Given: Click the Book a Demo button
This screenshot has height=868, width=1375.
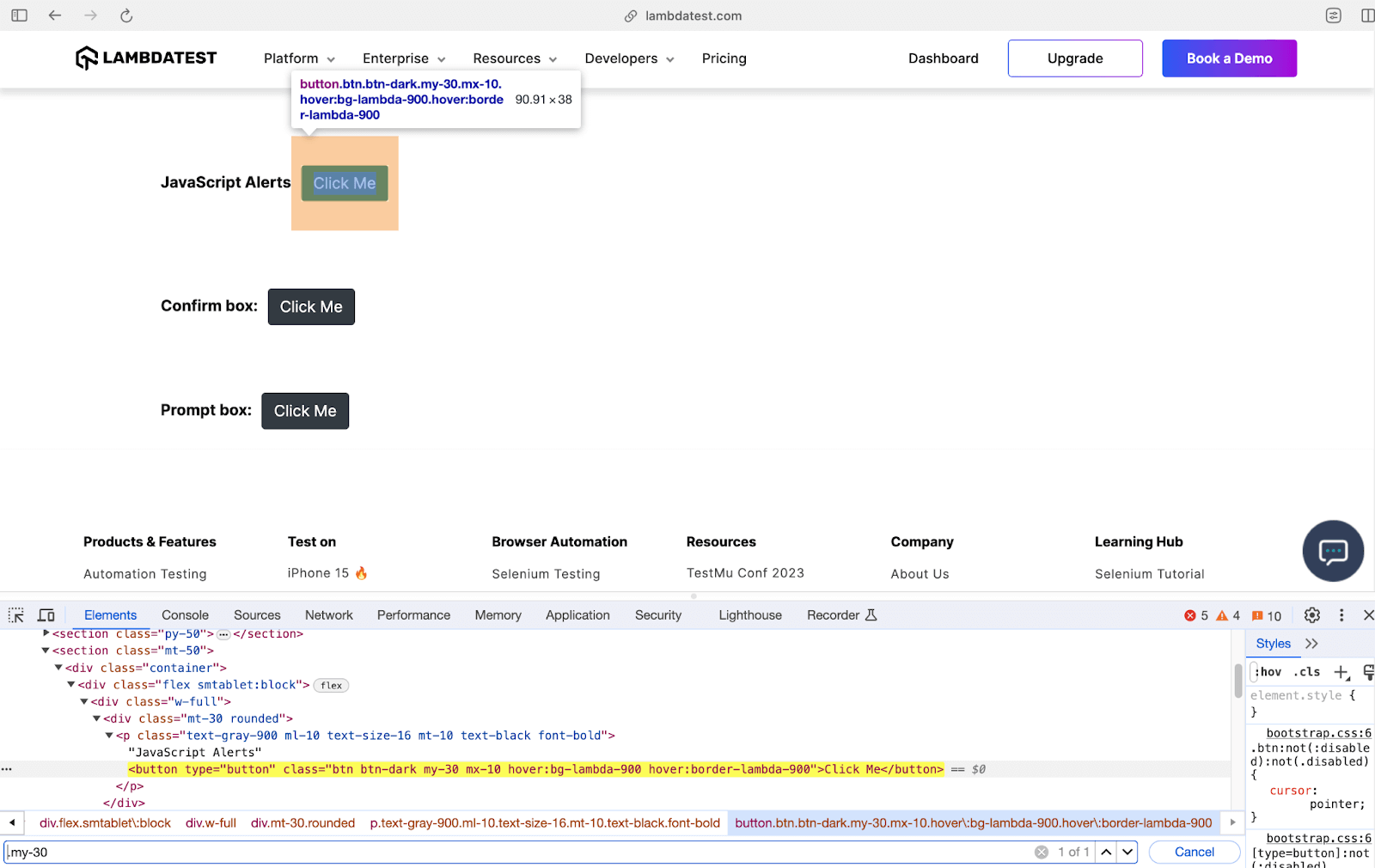Looking at the screenshot, I should pyautogui.click(x=1229, y=58).
